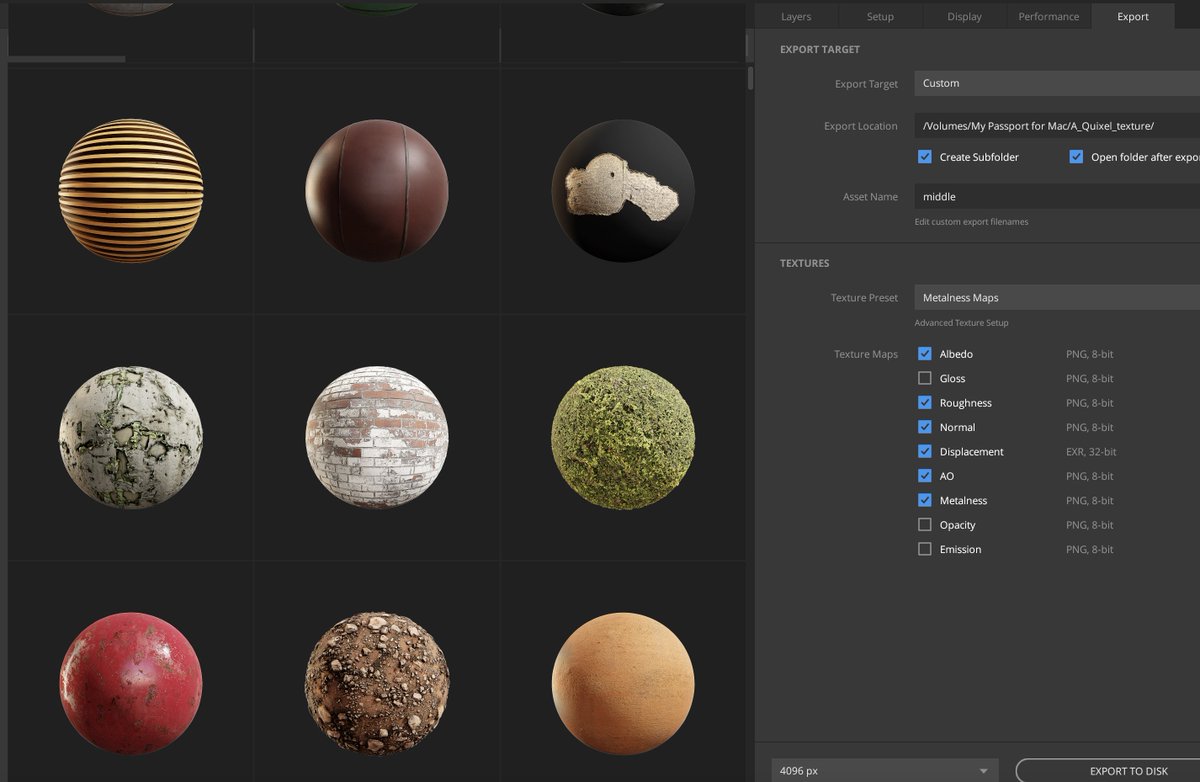Enable the Opacity texture map

point(925,525)
